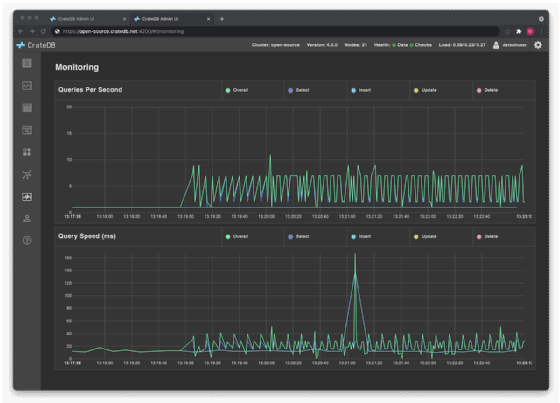
Task: Open the browser extensions puzzle icon
Action: click(519, 31)
